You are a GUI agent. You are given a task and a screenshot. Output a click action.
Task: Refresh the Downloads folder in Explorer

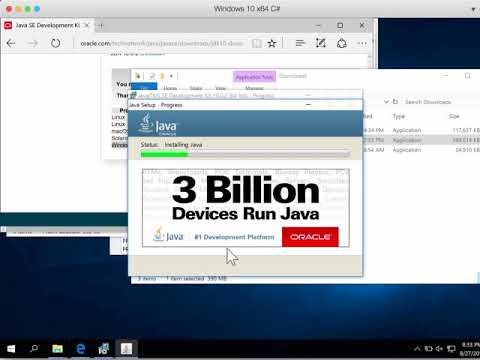tap(396, 102)
